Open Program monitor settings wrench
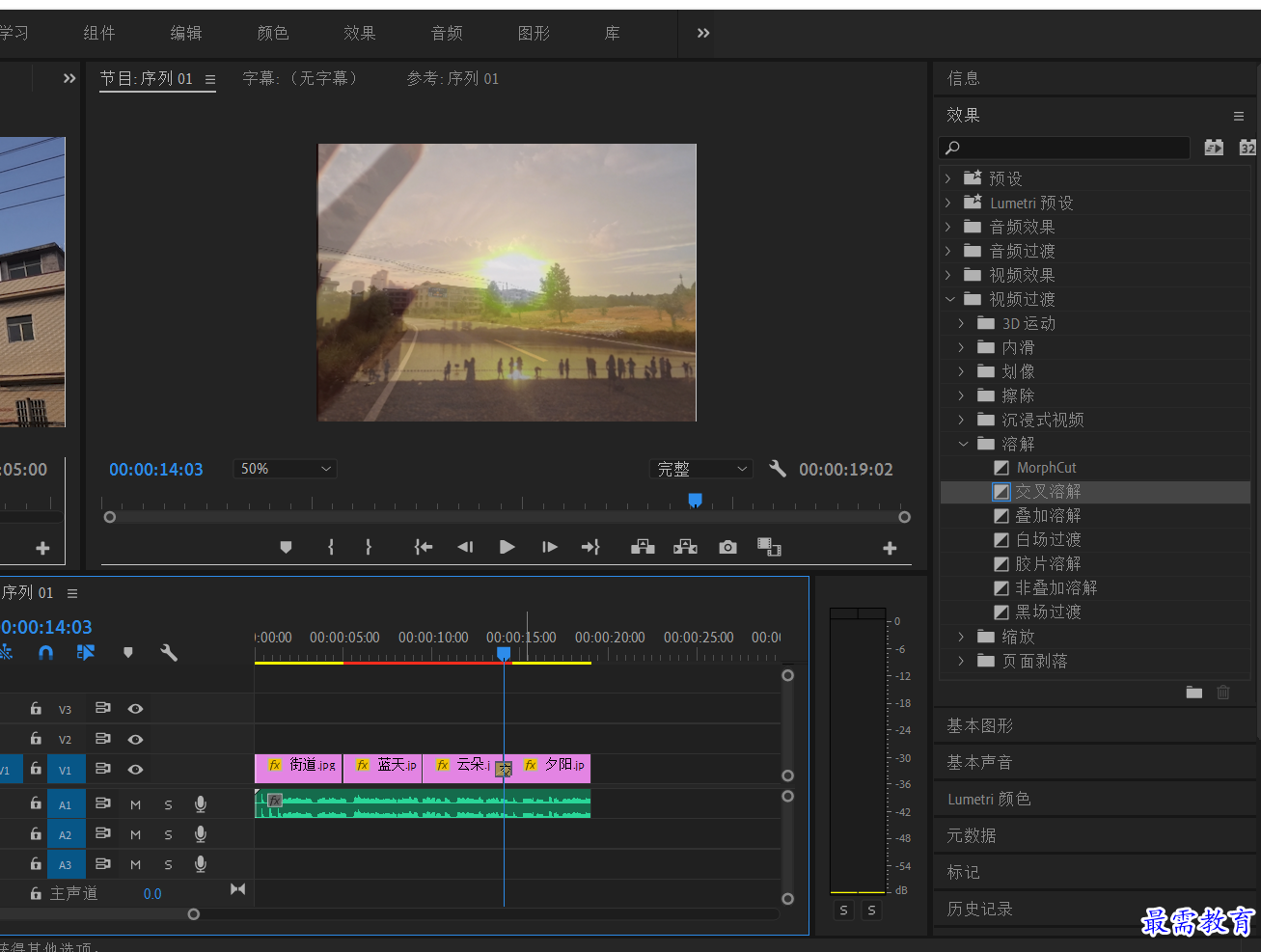The width and height of the screenshot is (1261, 952). pyautogui.click(x=778, y=469)
